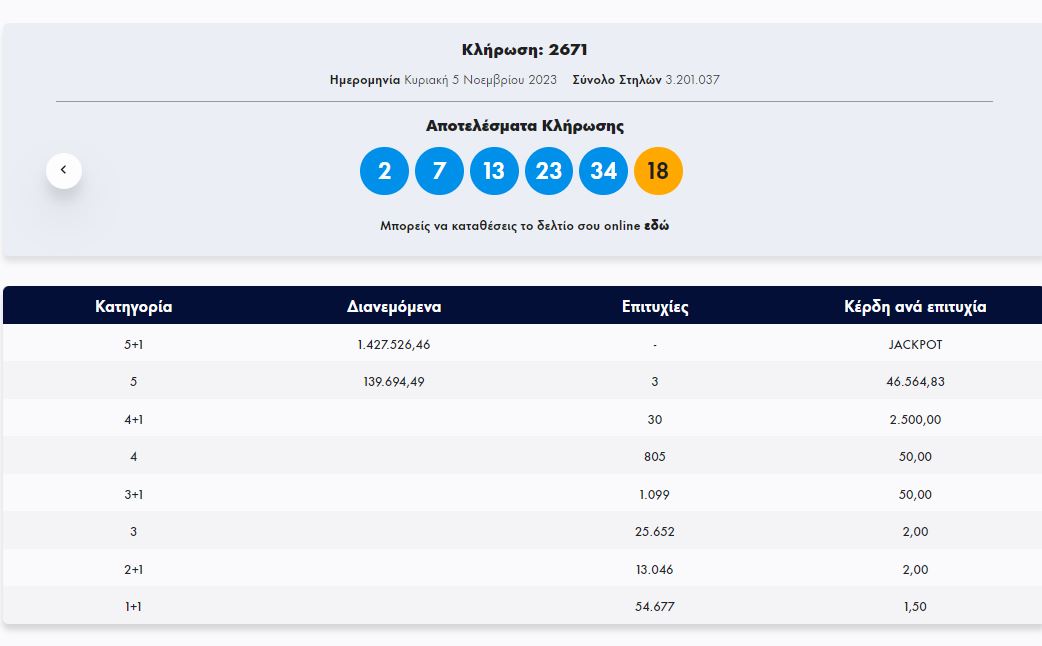Select the blue number 13 ball
Image resolution: width=1042 pixels, height=646 pixels.
pos(494,171)
